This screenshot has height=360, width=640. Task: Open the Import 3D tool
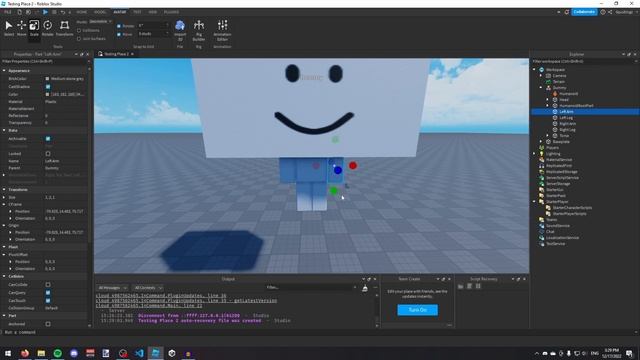pyautogui.click(x=180, y=30)
